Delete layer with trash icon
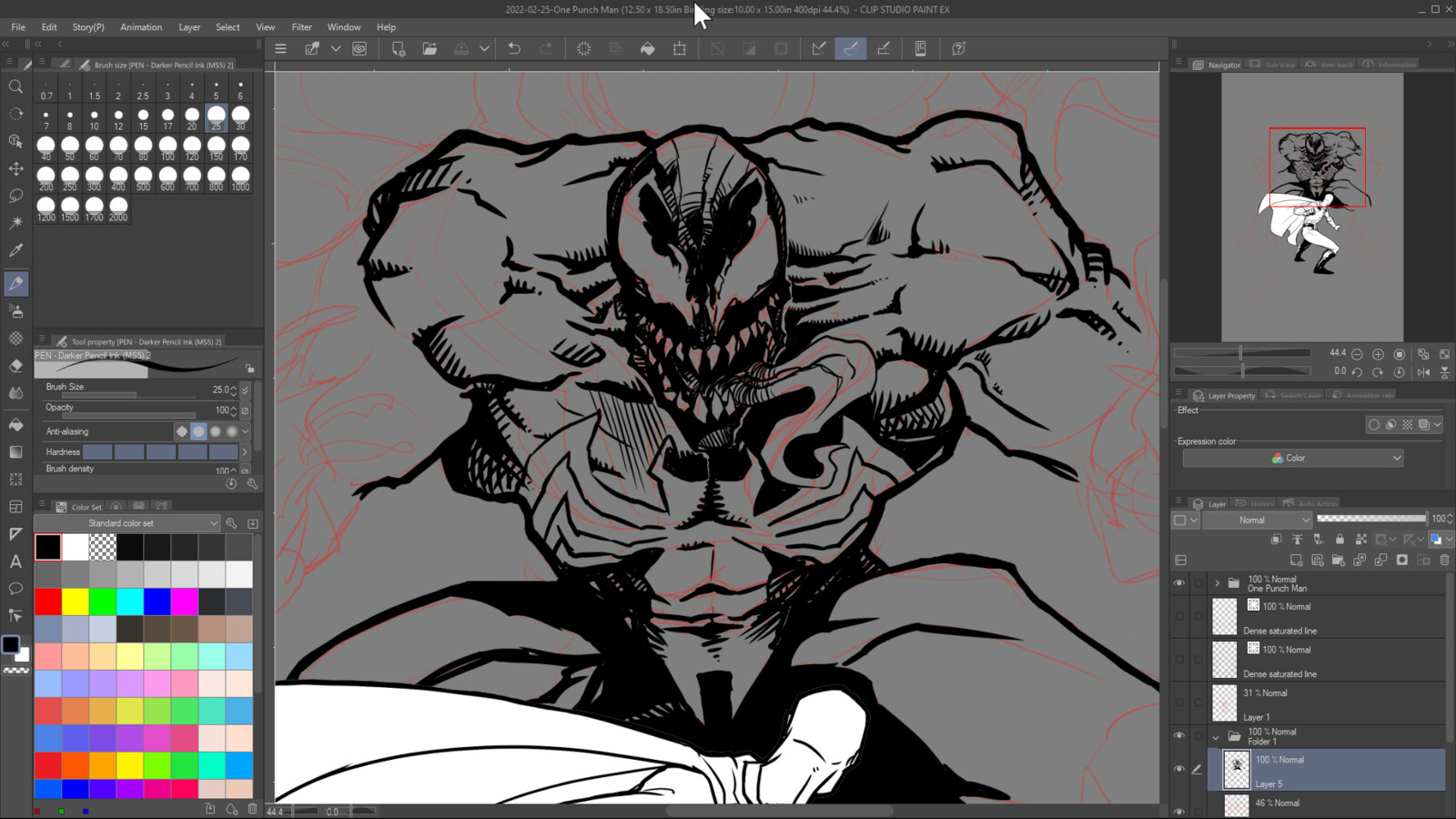The height and width of the screenshot is (819, 1456). click(1444, 560)
